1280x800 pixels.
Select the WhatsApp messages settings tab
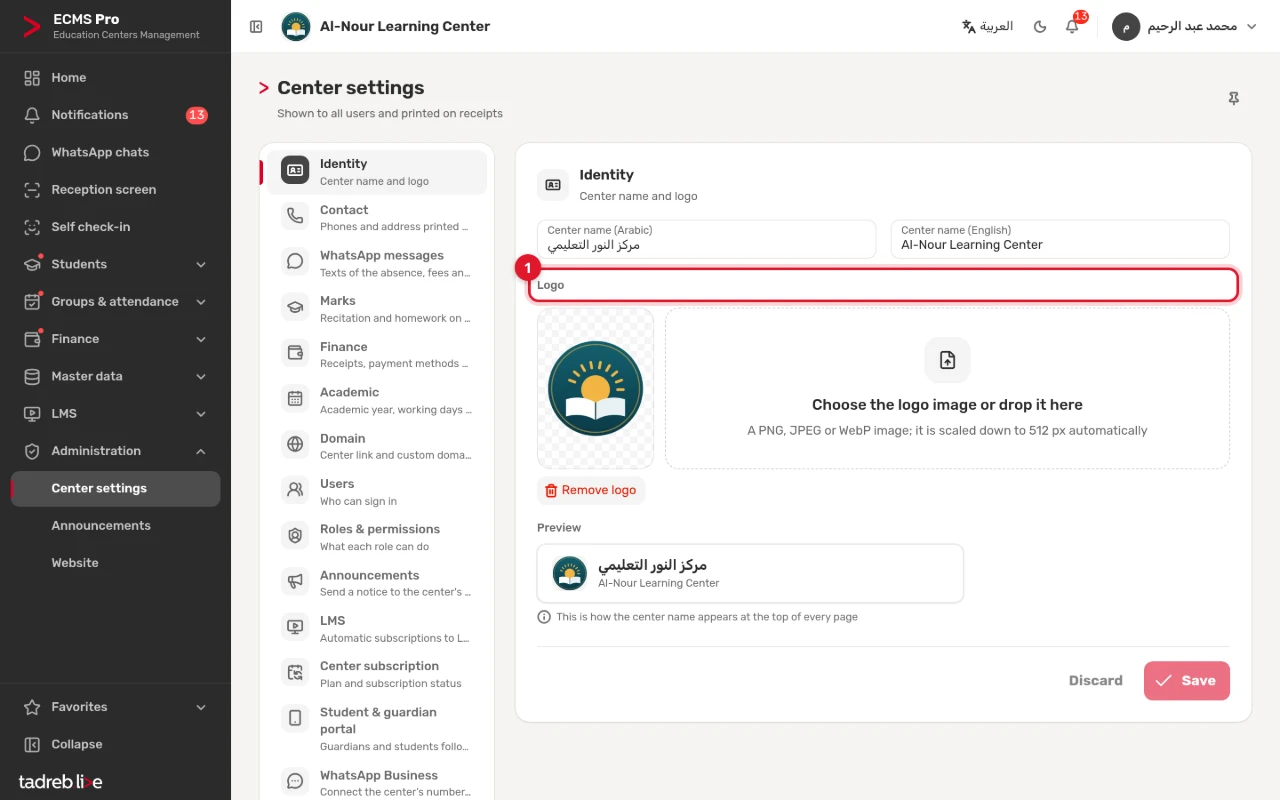coord(377,263)
